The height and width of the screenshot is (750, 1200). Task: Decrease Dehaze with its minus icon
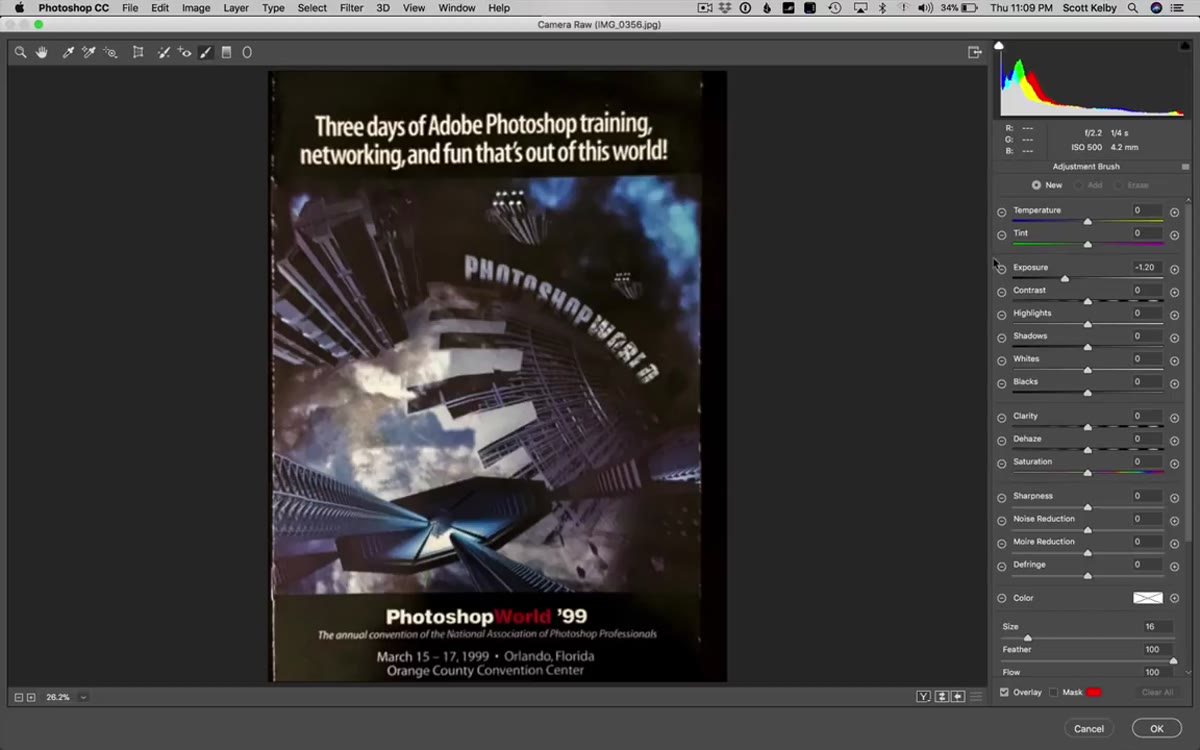click(x=1001, y=441)
